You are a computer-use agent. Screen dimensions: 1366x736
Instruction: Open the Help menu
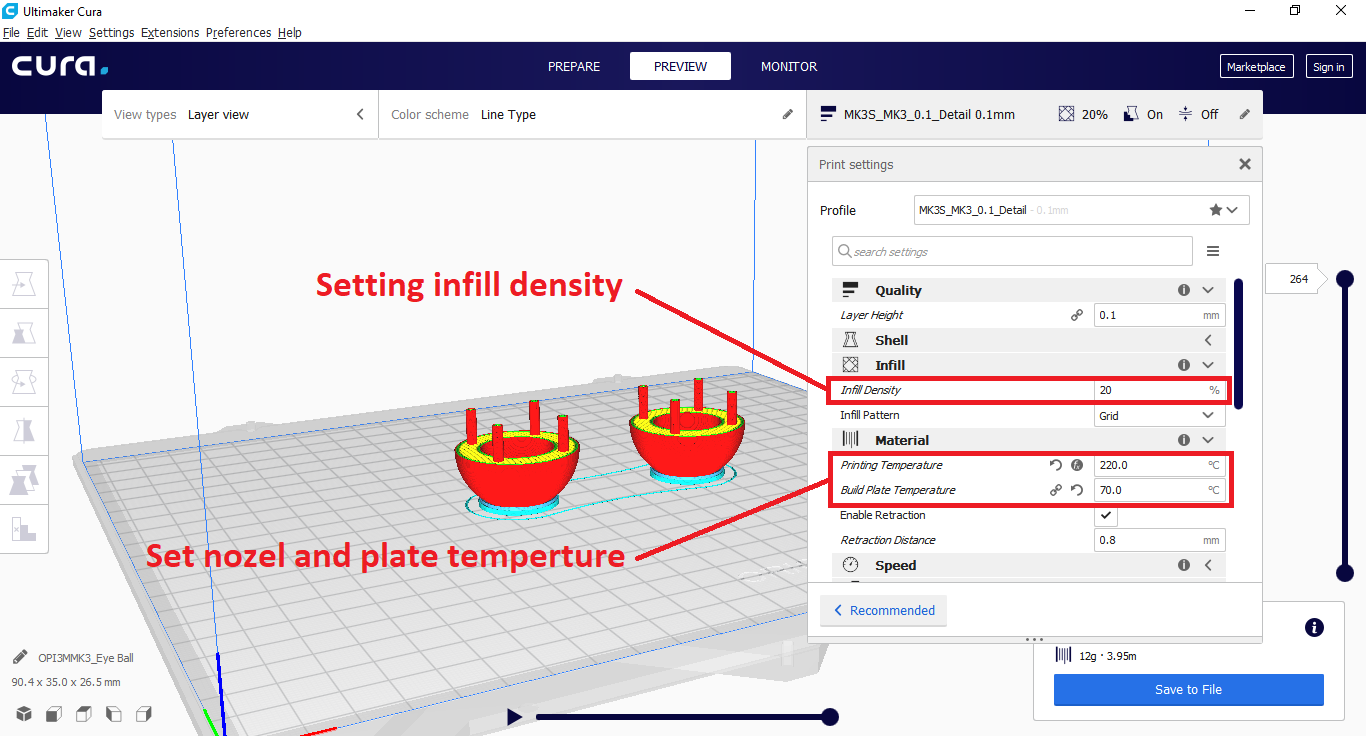[289, 32]
